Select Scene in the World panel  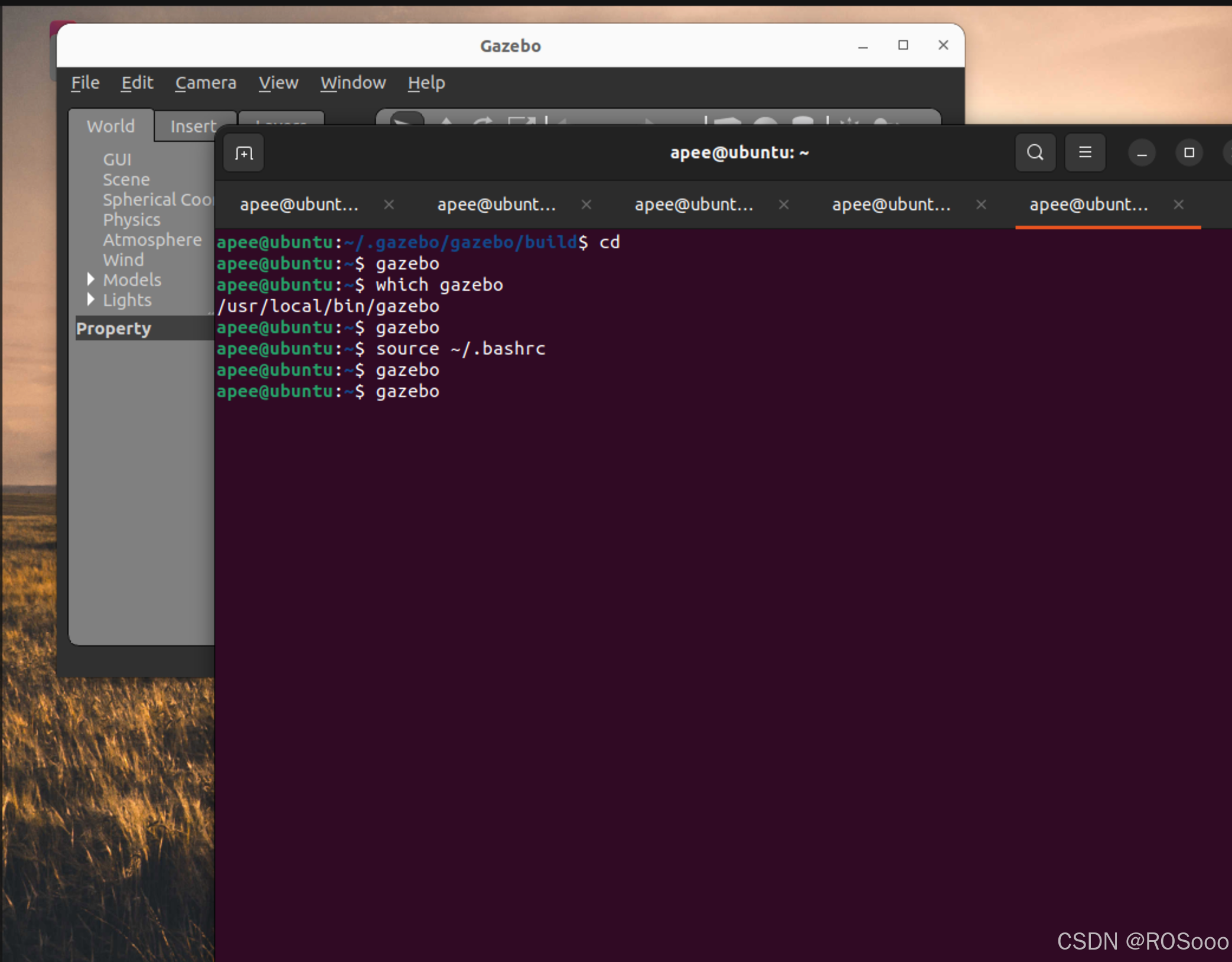tap(126, 180)
